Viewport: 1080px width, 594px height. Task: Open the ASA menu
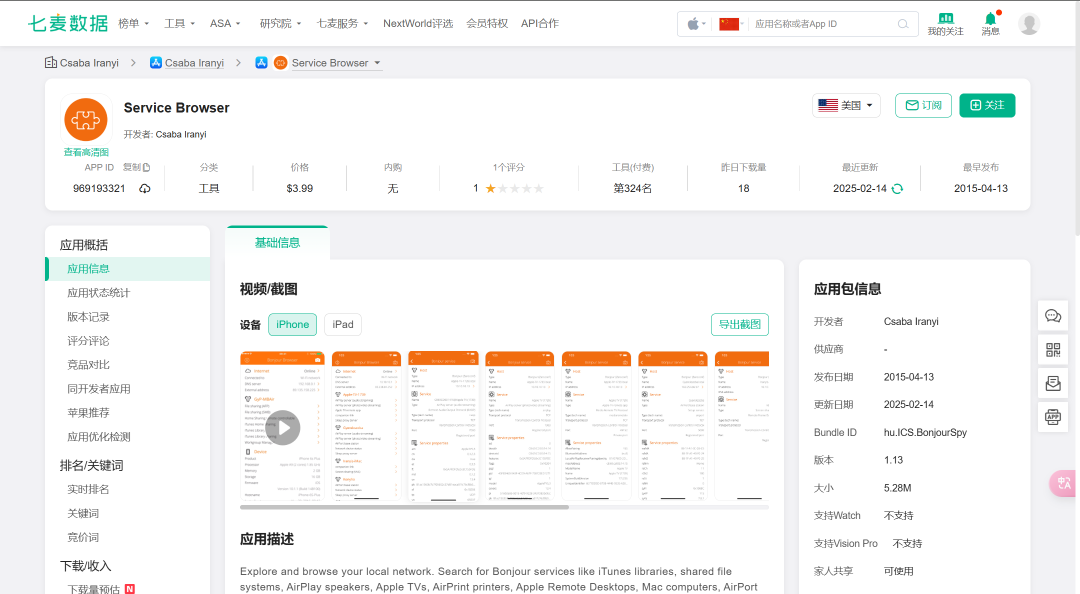(x=225, y=23)
